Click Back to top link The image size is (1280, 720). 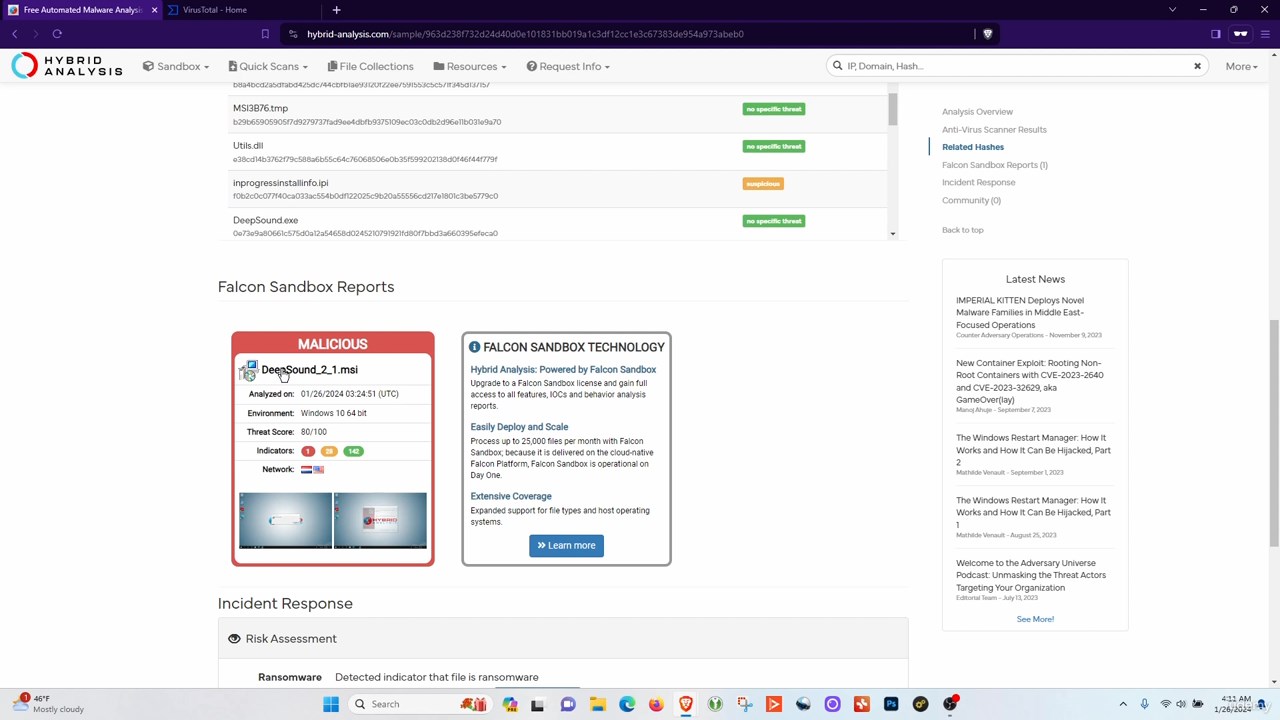962,230
